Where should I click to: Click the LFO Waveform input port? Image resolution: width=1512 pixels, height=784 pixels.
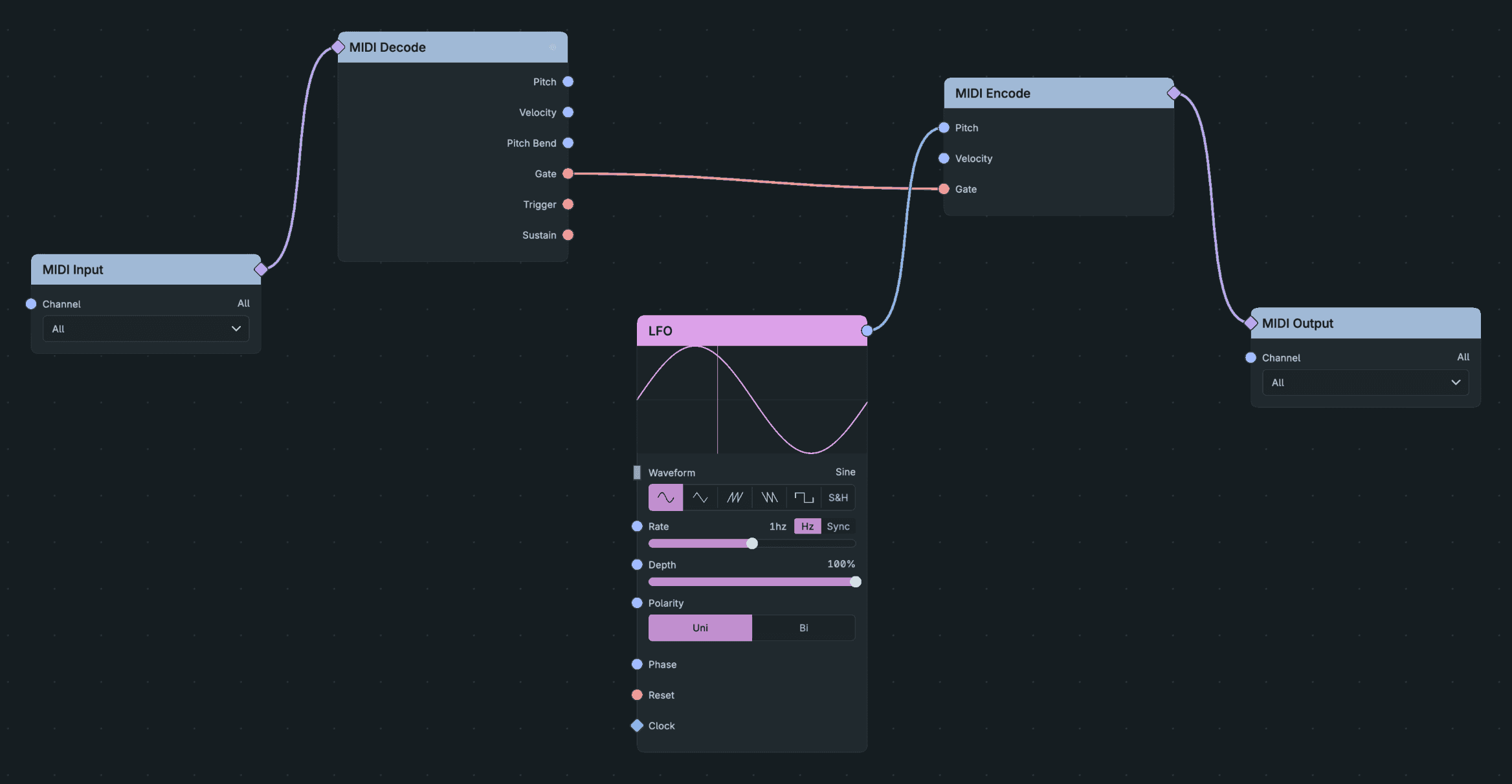coord(637,472)
